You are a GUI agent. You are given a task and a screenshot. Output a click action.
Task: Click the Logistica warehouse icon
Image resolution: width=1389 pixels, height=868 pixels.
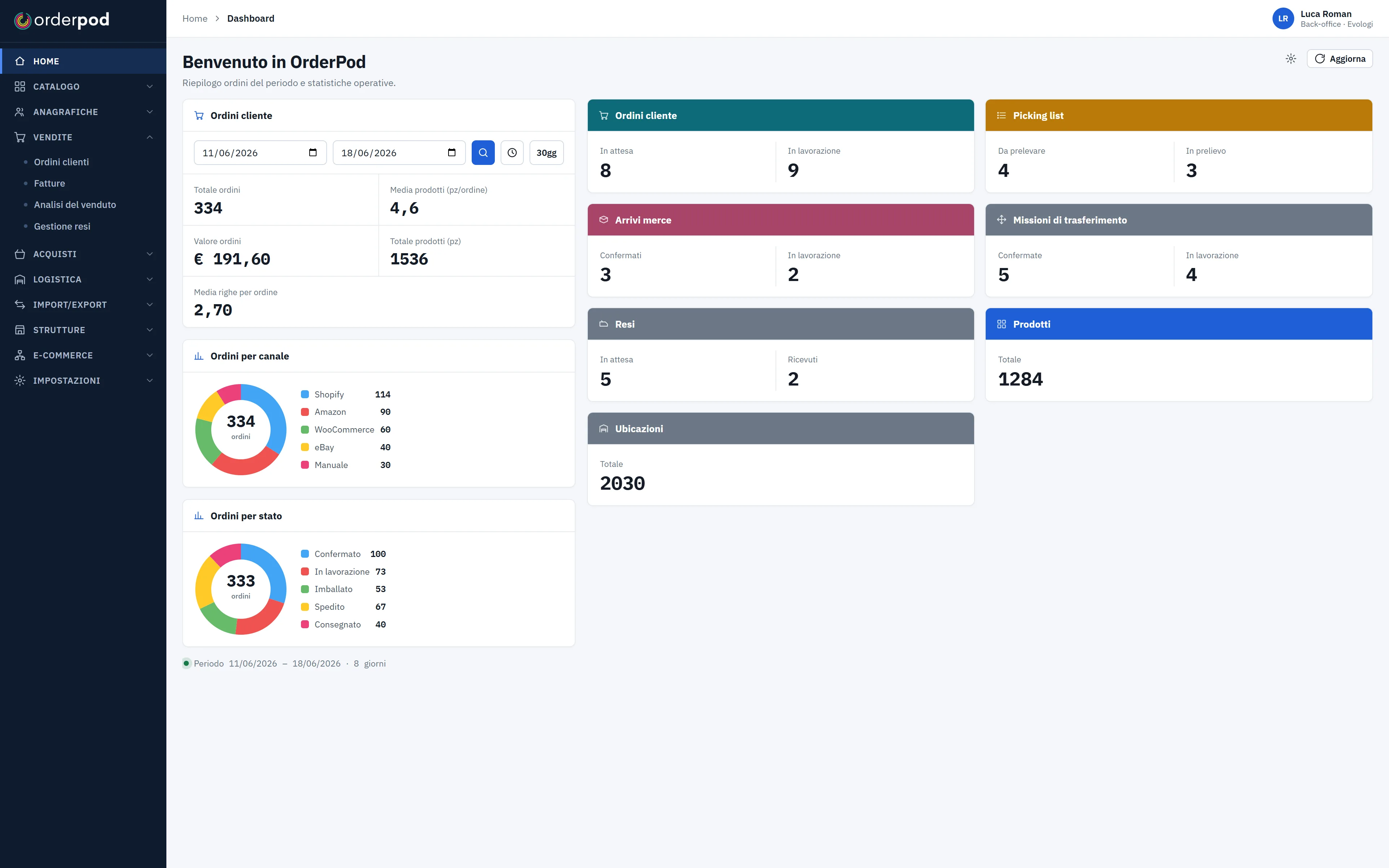click(x=20, y=279)
